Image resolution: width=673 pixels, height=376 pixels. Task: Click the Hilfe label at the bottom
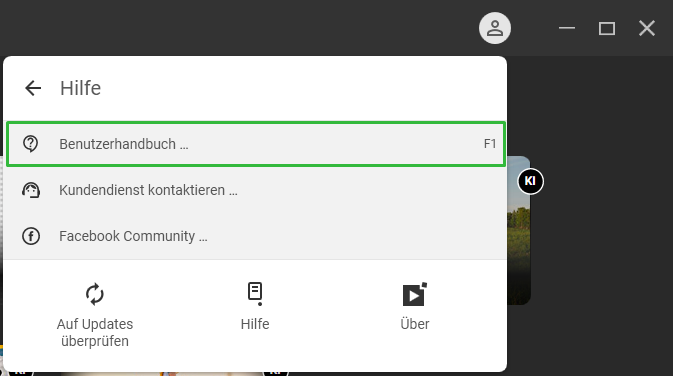tap(255, 324)
